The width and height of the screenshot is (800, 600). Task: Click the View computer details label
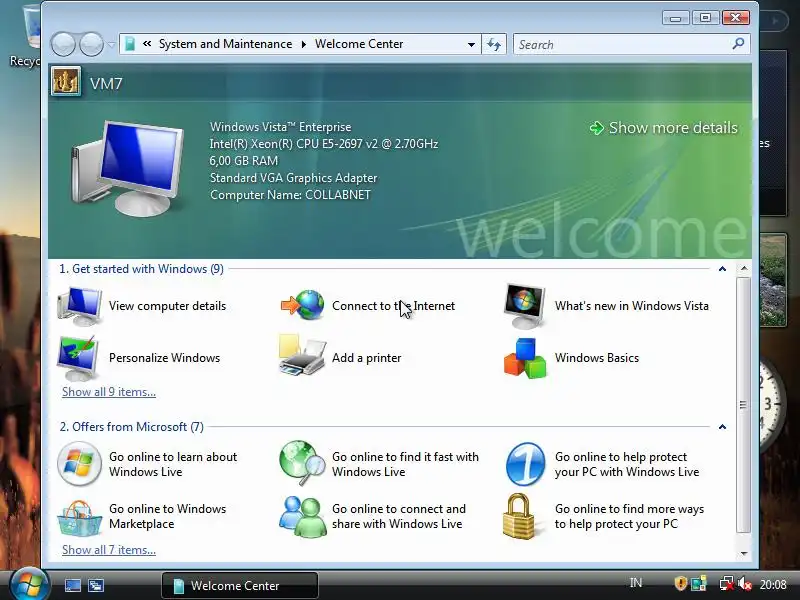[x=167, y=306]
